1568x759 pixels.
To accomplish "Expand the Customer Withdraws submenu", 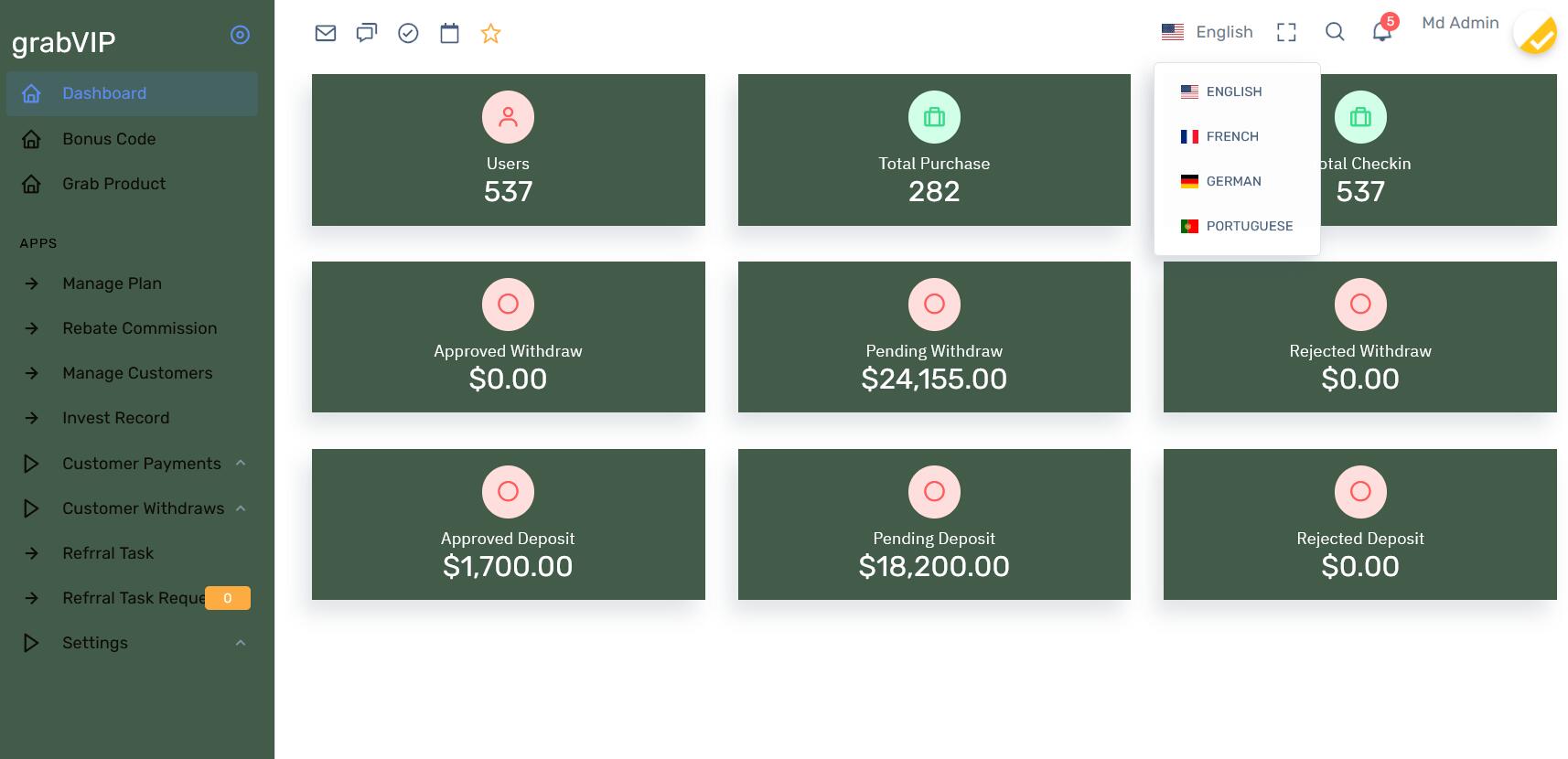I will (143, 508).
